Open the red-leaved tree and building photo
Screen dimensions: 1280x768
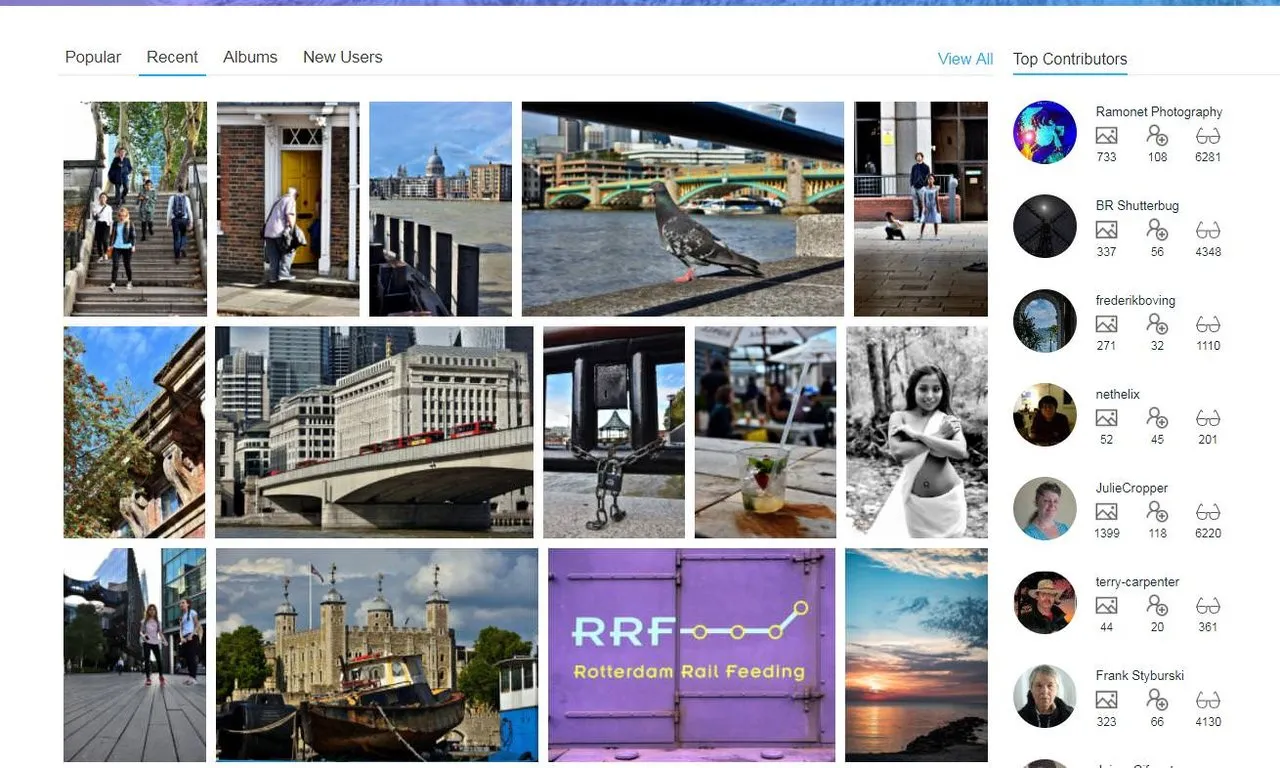click(134, 432)
